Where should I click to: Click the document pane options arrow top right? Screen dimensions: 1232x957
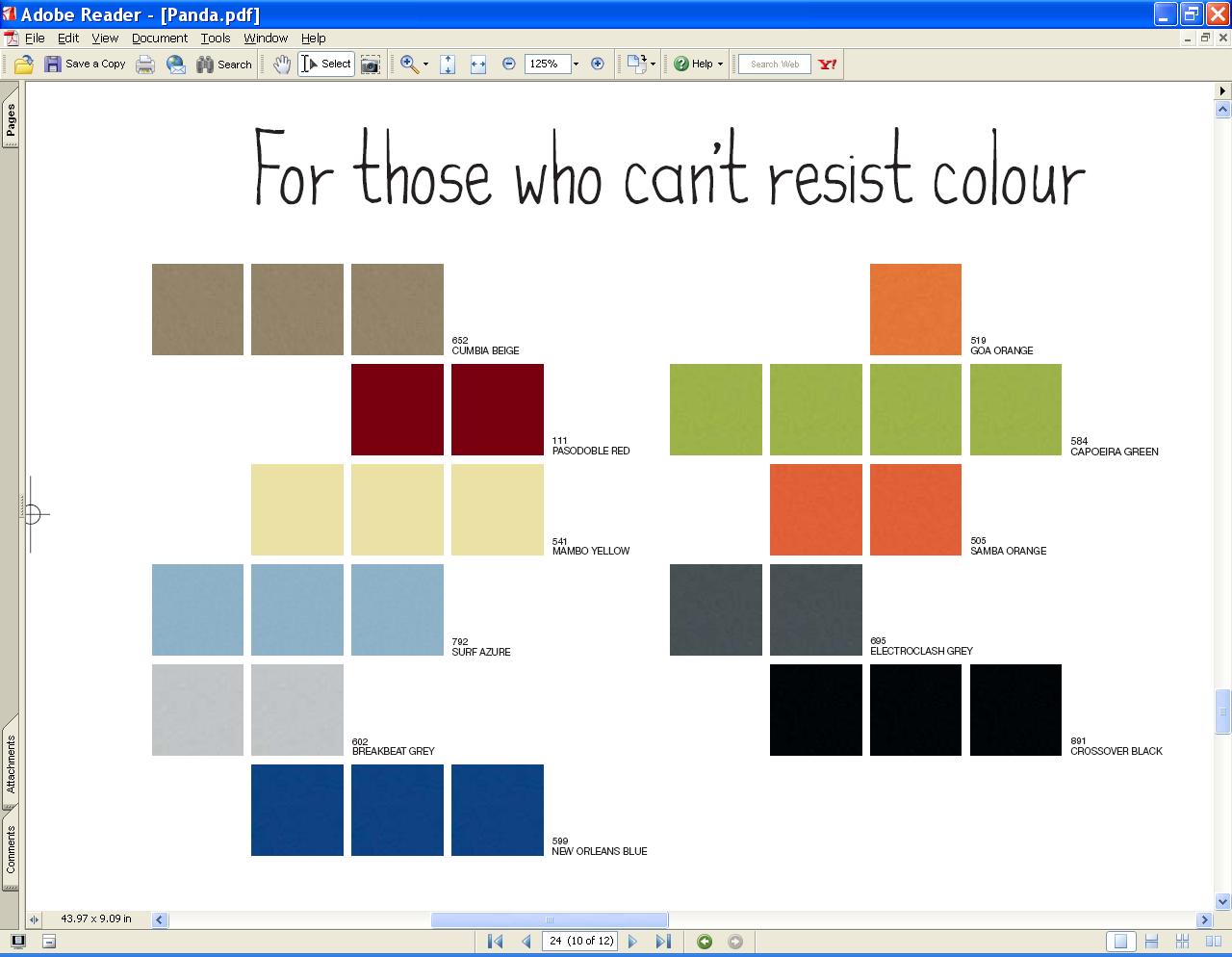point(1223,91)
